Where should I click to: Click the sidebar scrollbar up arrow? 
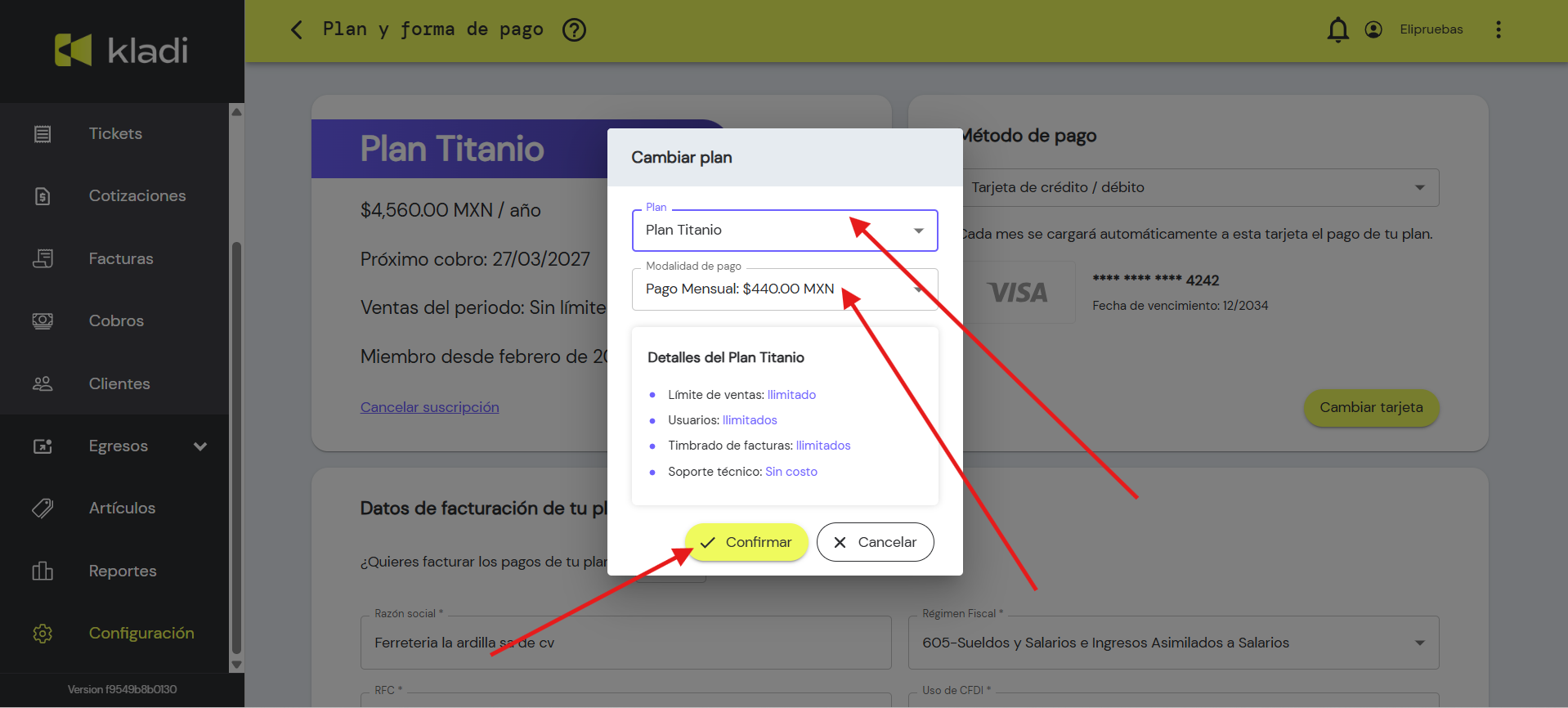(237, 112)
